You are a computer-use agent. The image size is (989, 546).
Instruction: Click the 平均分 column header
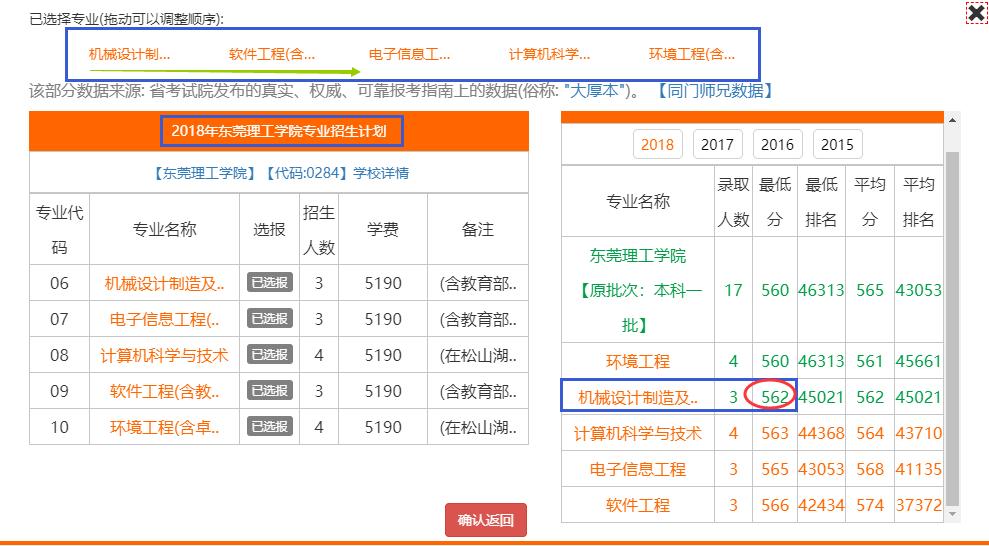pos(870,202)
